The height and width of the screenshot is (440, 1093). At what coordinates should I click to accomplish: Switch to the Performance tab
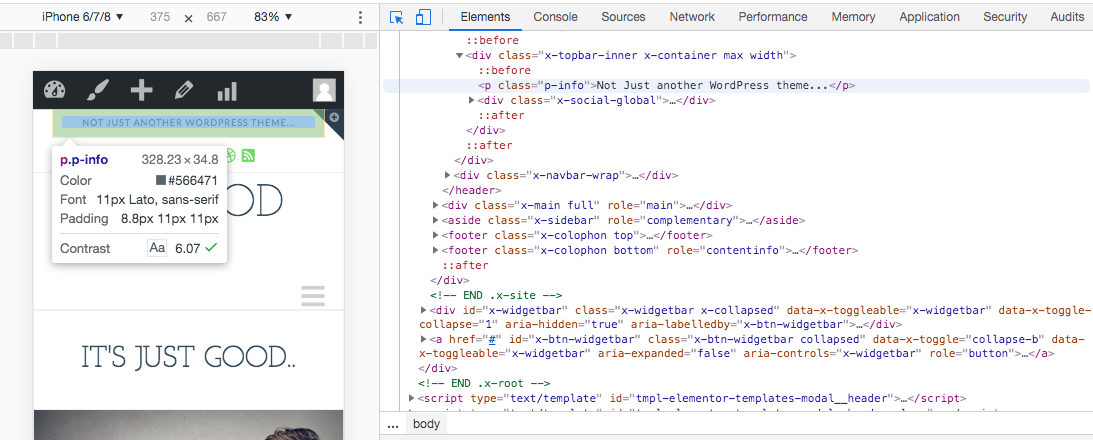[x=773, y=17]
